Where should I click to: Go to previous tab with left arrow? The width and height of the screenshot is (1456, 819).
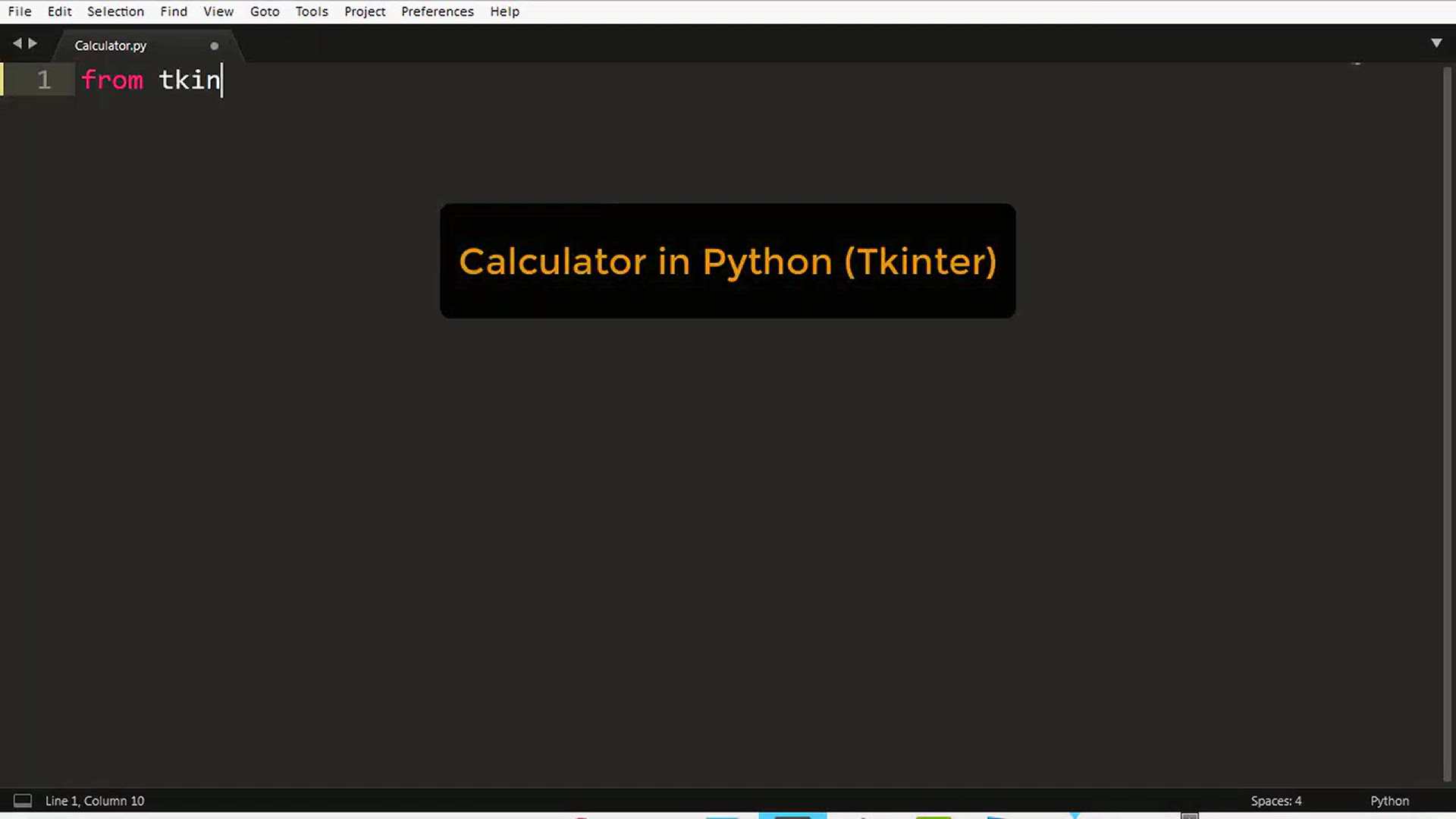(x=17, y=43)
